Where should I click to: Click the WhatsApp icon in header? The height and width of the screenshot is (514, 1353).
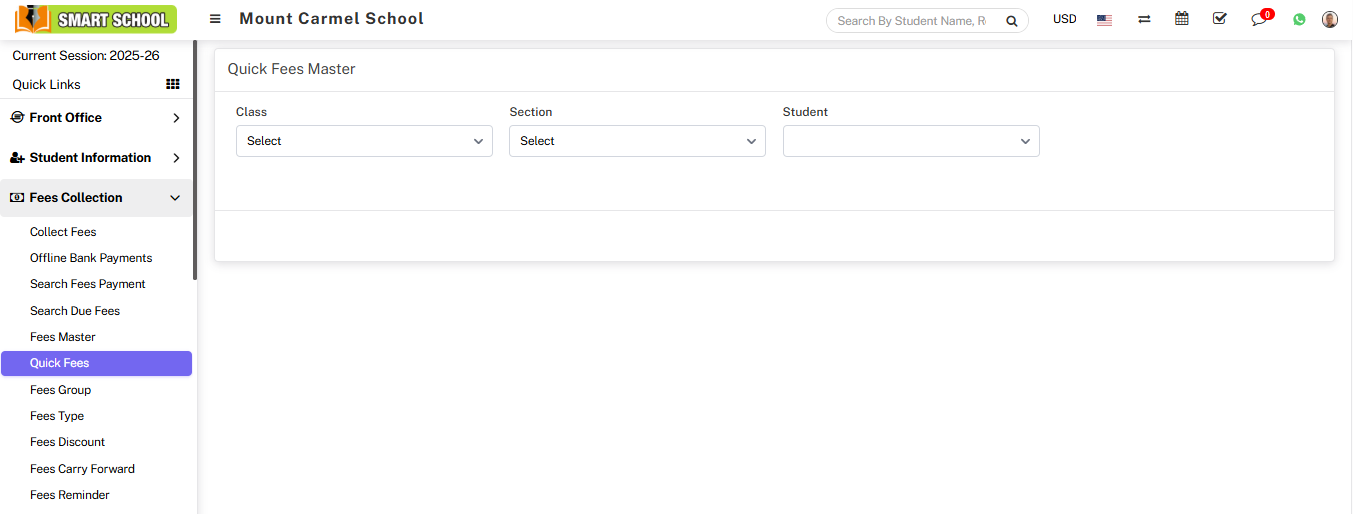[1299, 20]
